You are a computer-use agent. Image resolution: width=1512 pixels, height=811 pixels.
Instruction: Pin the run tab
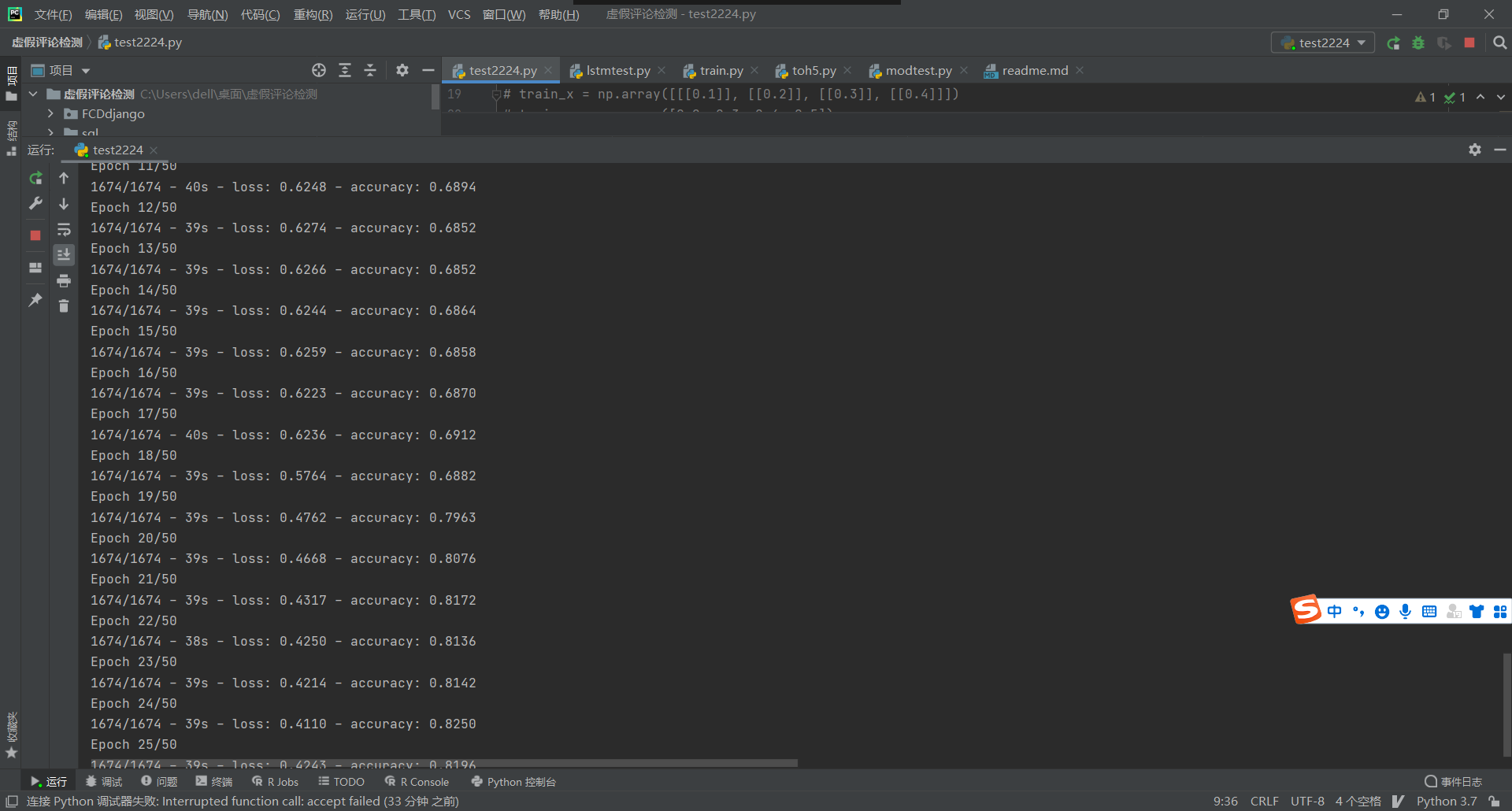[35, 300]
